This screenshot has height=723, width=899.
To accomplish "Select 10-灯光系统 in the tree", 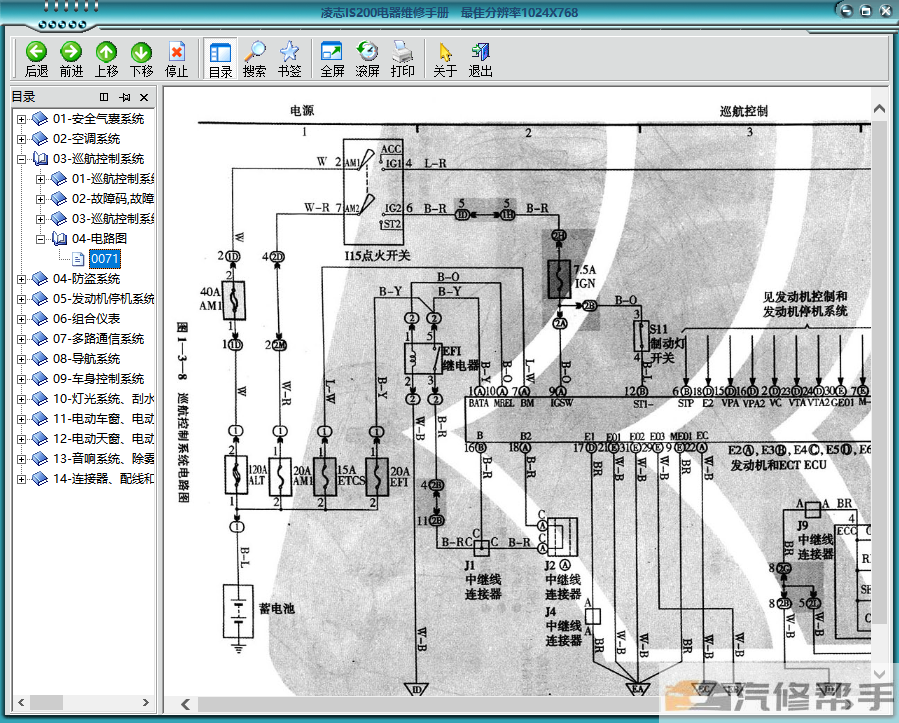I will click(x=103, y=399).
